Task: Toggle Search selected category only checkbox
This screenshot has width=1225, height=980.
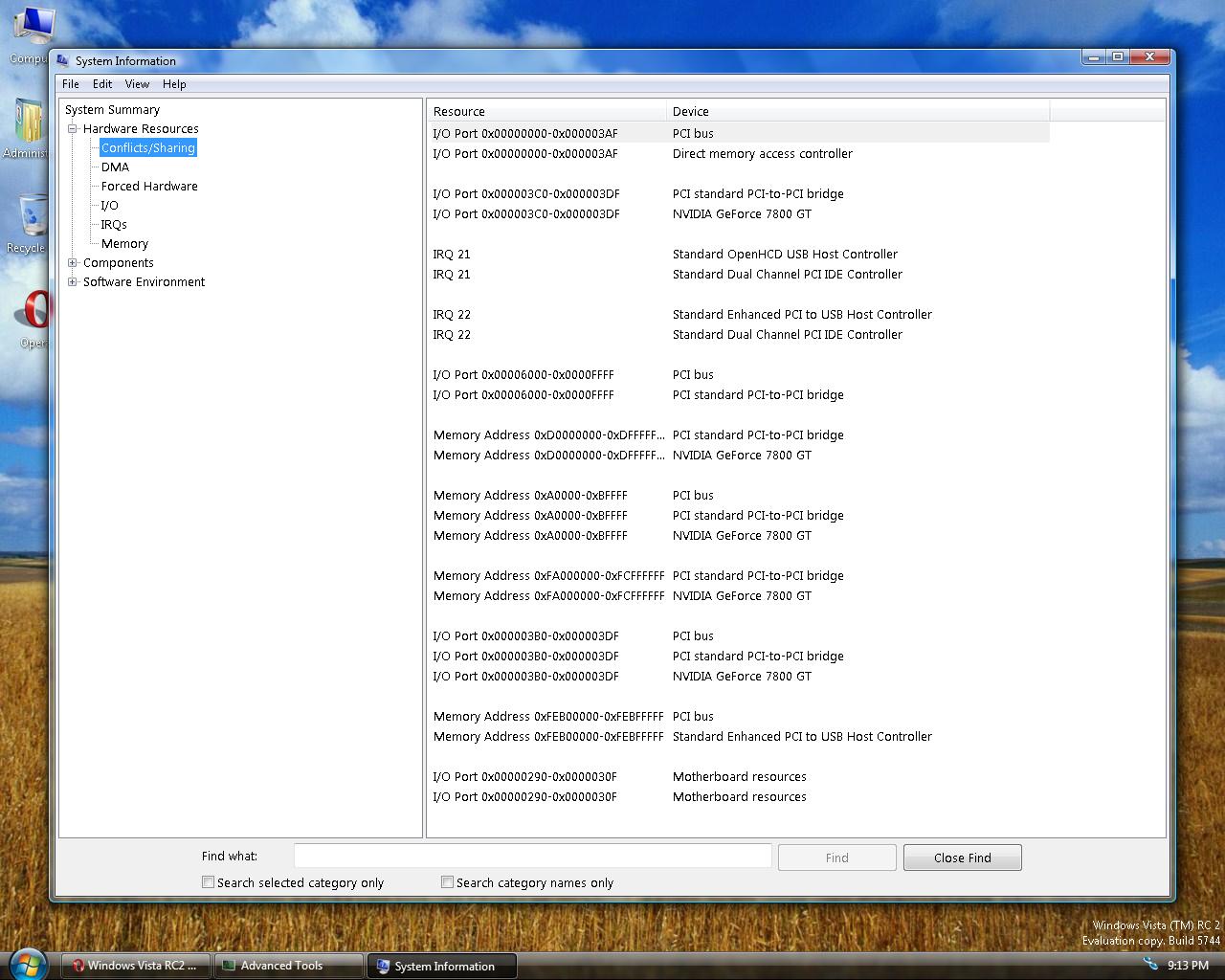Action: pos(208,882)
